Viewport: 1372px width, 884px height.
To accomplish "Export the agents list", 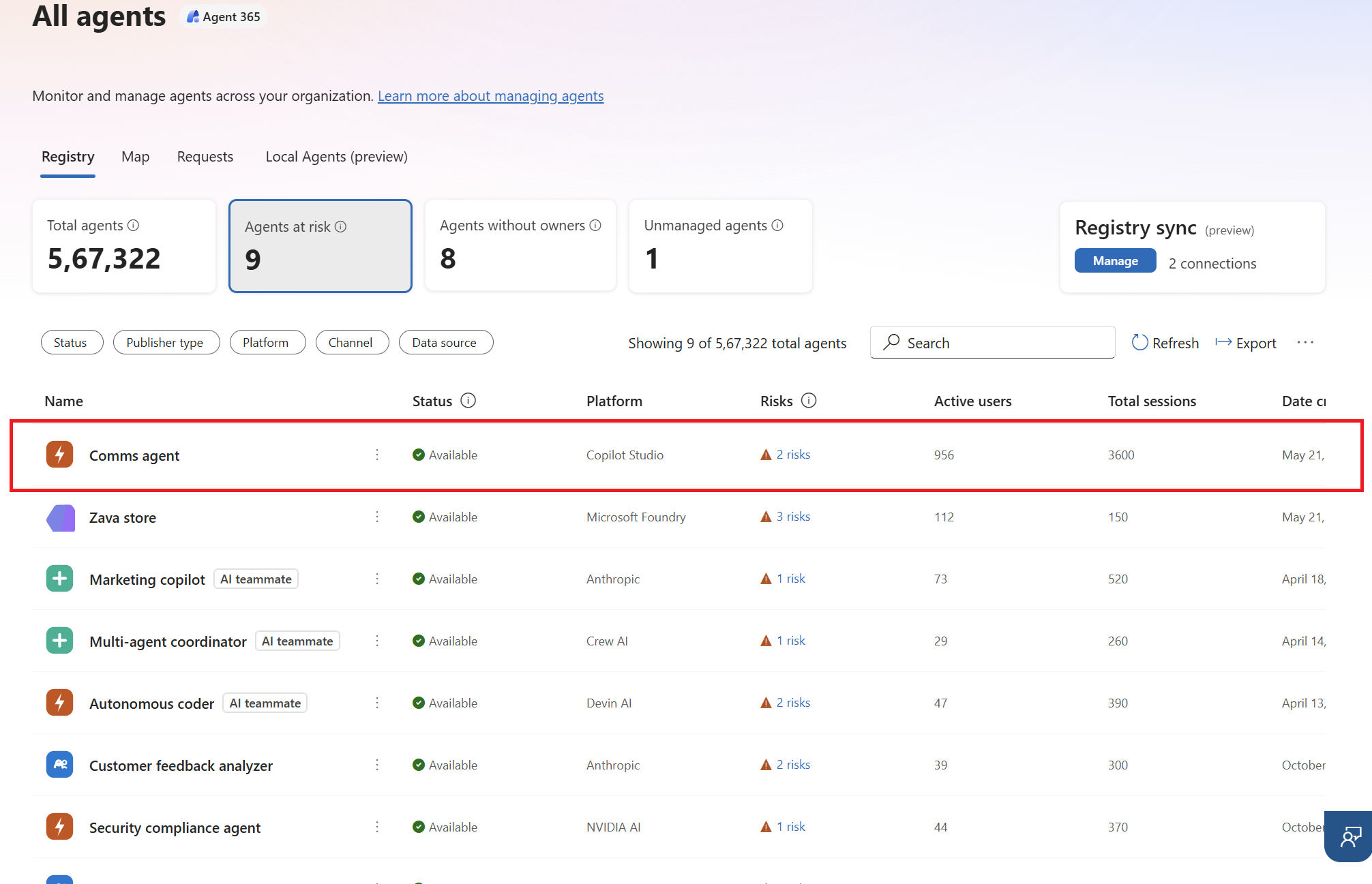I will tap(1246, 343).
